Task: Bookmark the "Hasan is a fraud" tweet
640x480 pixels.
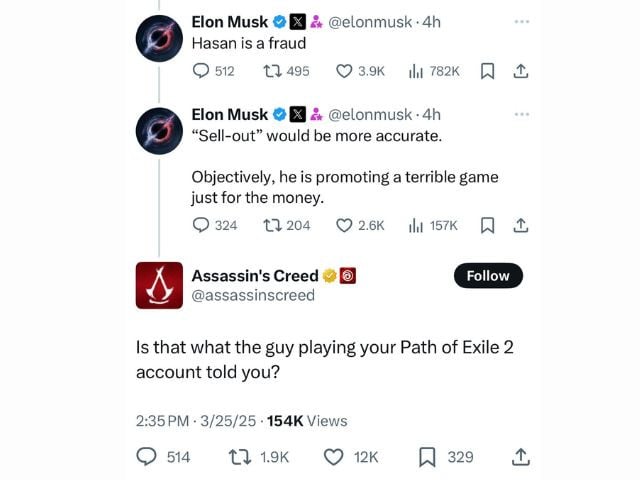Action: coord(487,71)
